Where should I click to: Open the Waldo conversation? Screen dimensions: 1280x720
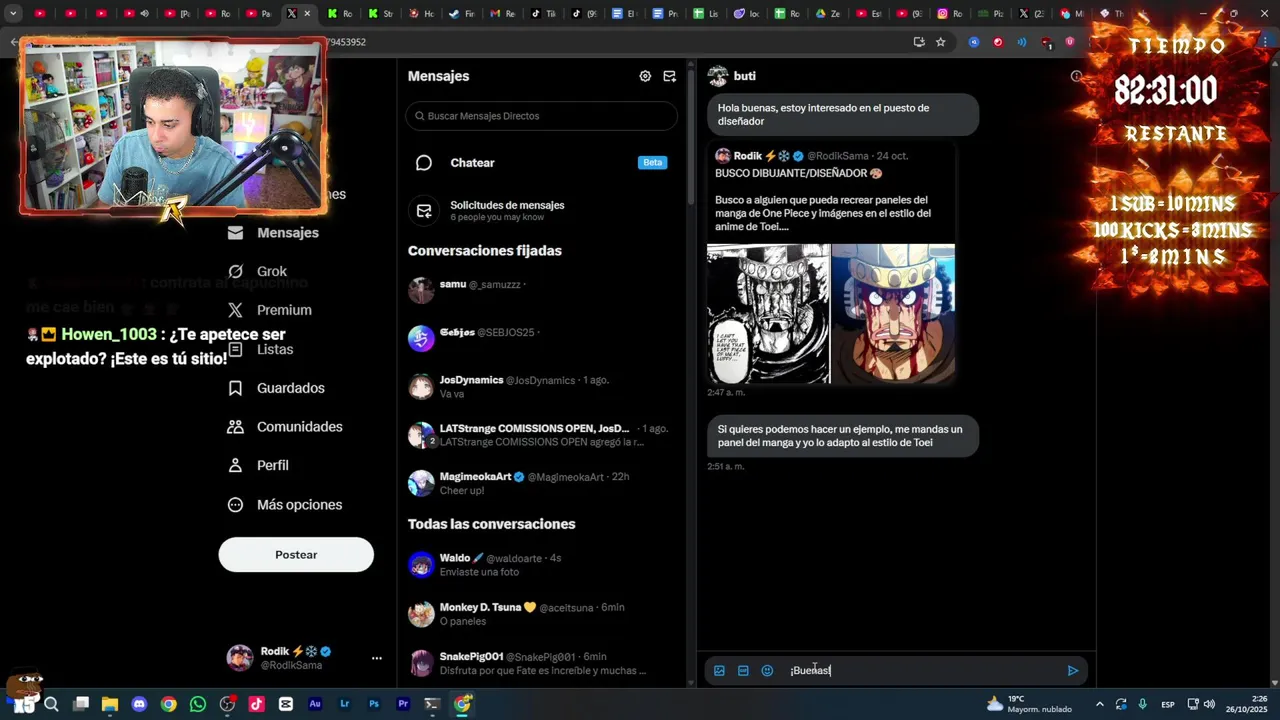point(541,564)
